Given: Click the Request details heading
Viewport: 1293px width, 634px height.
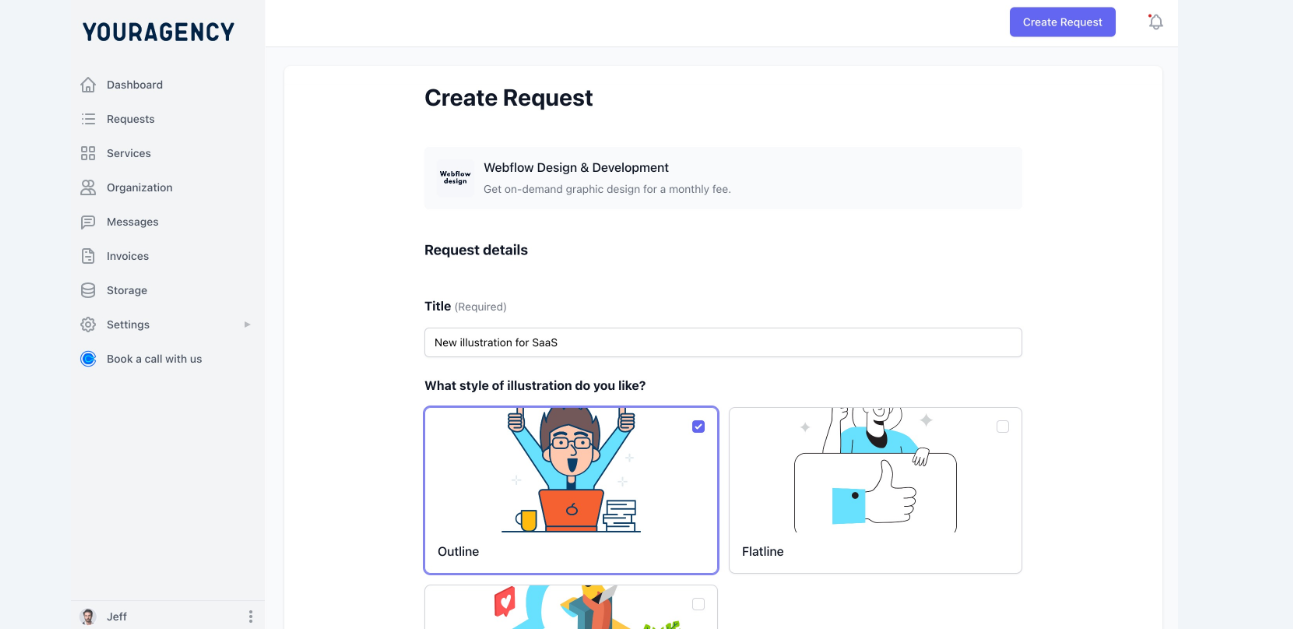Looking at the screenshot, I should pyautogui.click(x=476, y=250).
